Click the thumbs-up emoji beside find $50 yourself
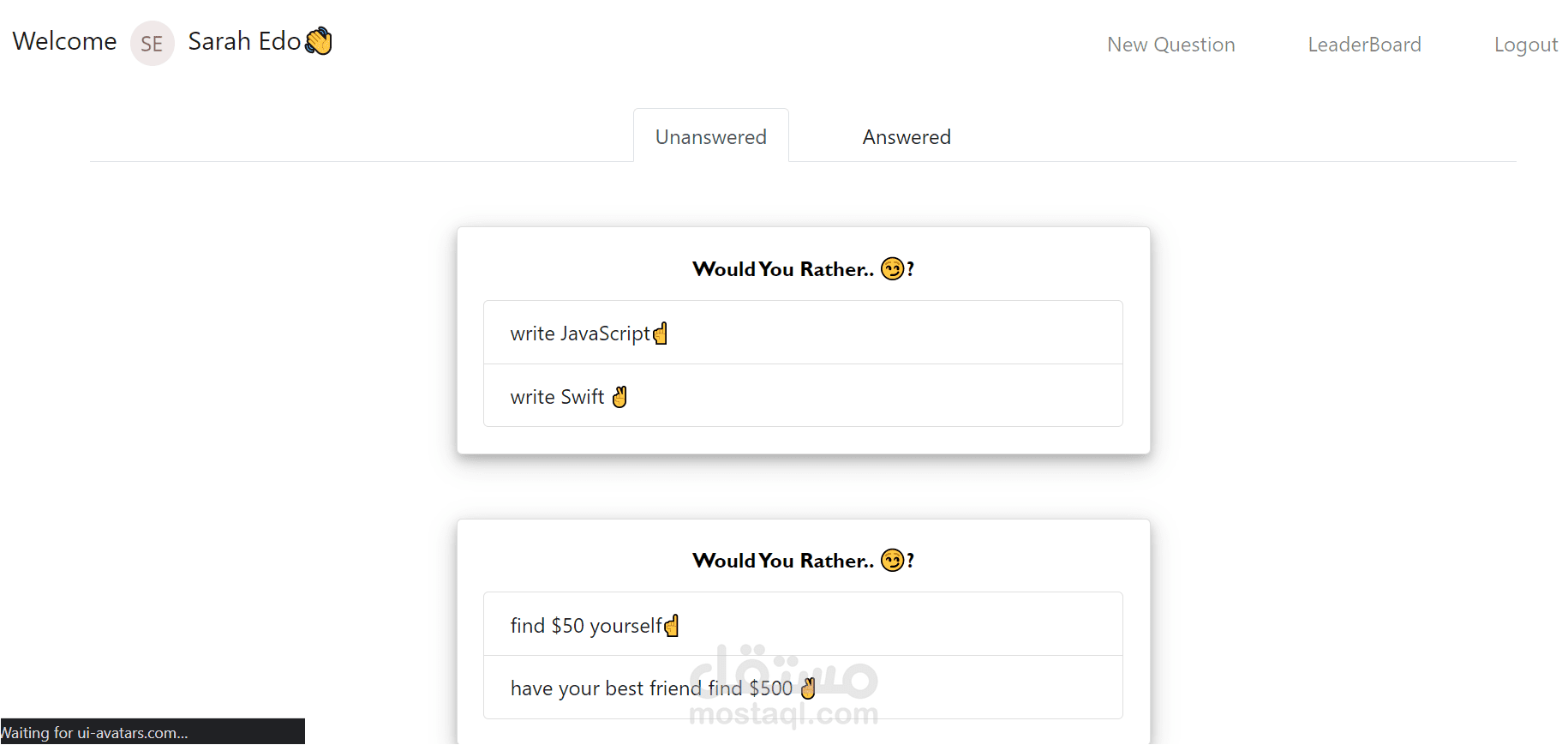 click(x=672, y=625)
